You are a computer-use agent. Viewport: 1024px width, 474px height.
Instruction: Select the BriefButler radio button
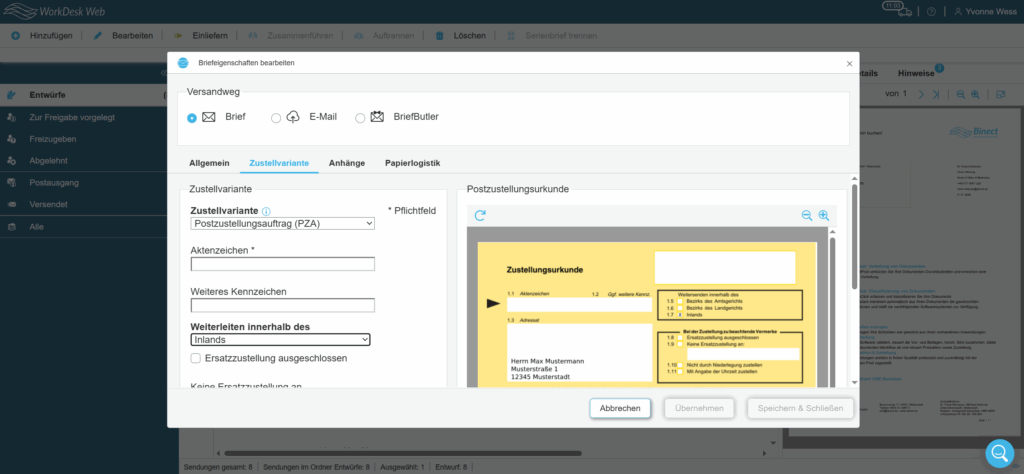360,118
